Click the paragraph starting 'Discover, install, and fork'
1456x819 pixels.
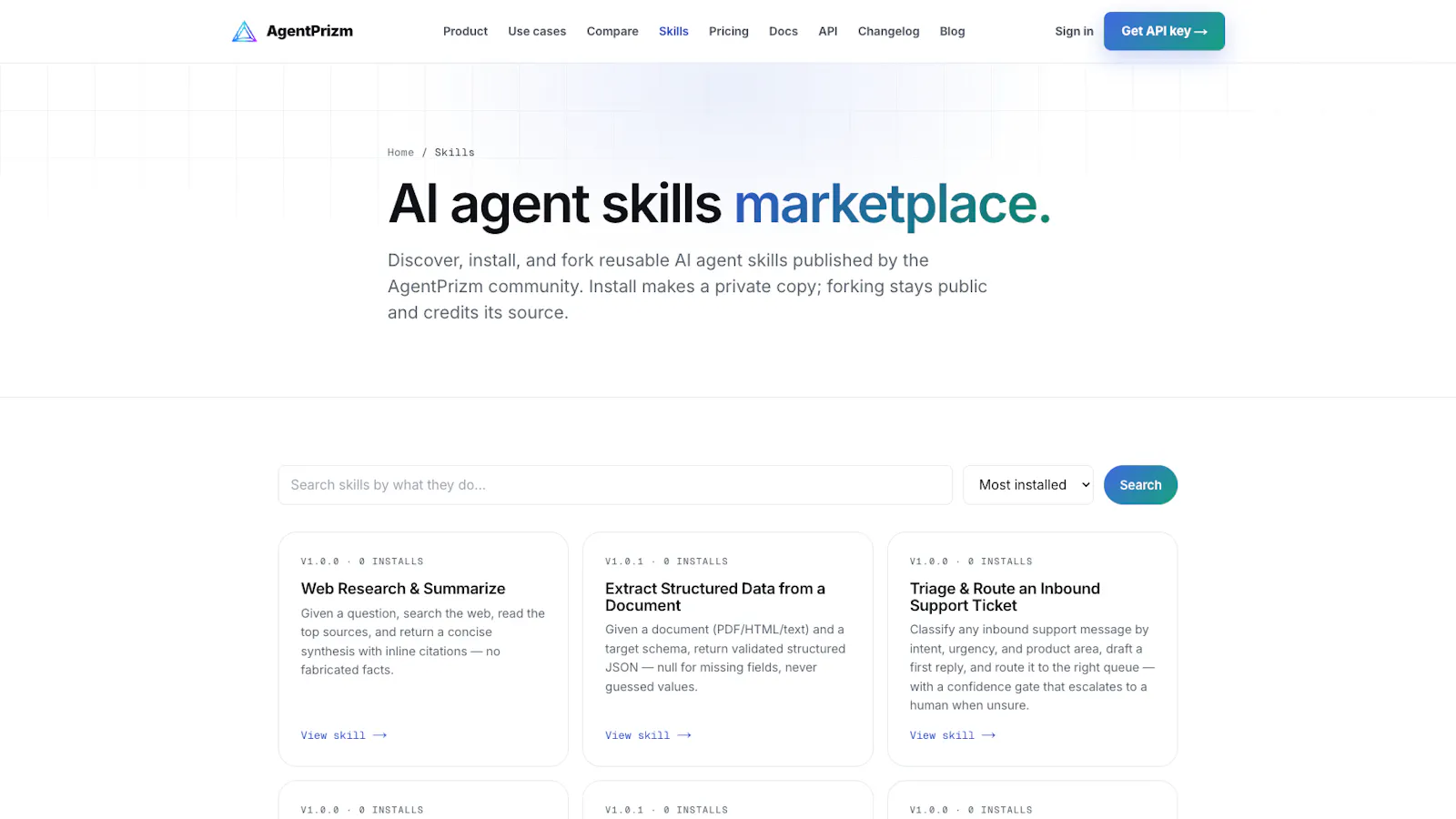687,287
